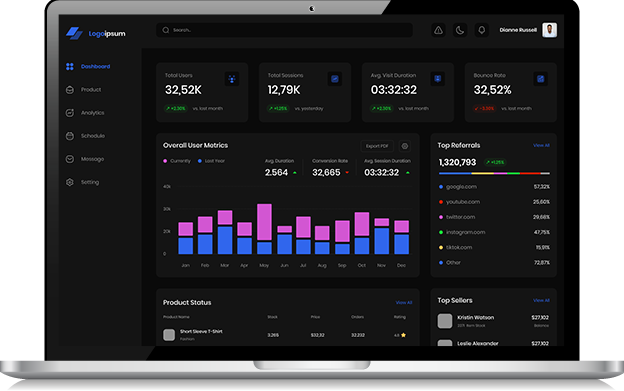This screenshot has height=391, width=624.
Task: Click the Schedule calendar icon
Action: (70, 136)
